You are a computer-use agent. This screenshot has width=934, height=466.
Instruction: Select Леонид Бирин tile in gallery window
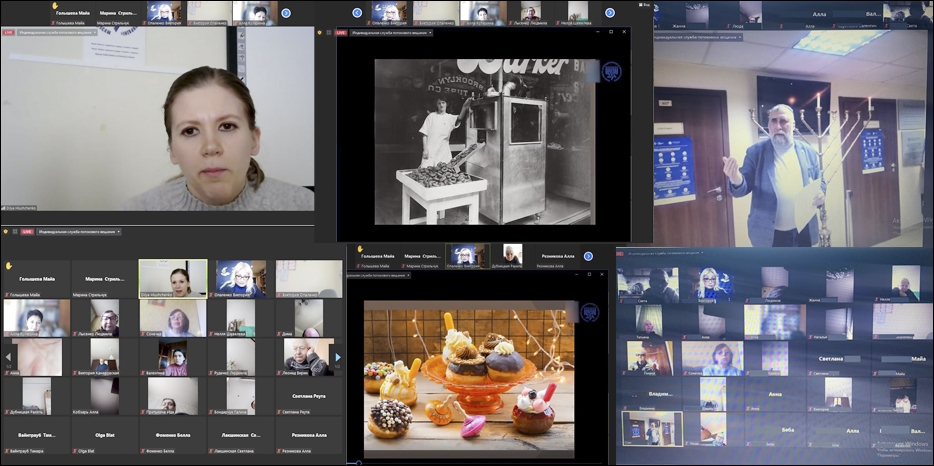tap(309, 358)
